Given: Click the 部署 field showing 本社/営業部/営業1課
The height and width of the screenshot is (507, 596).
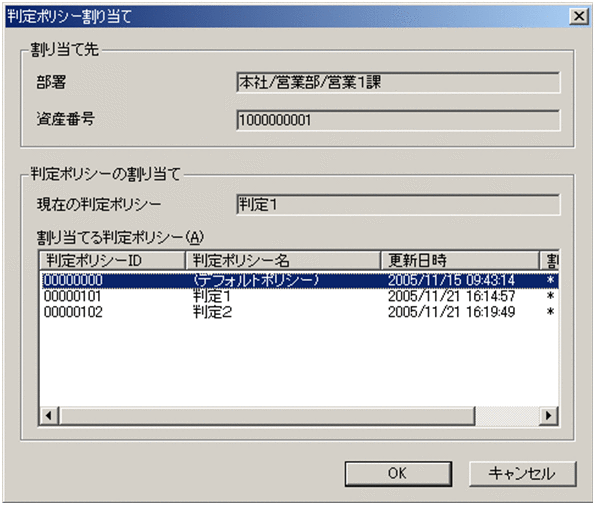Looking at the screenshot, I should [398, 82].
